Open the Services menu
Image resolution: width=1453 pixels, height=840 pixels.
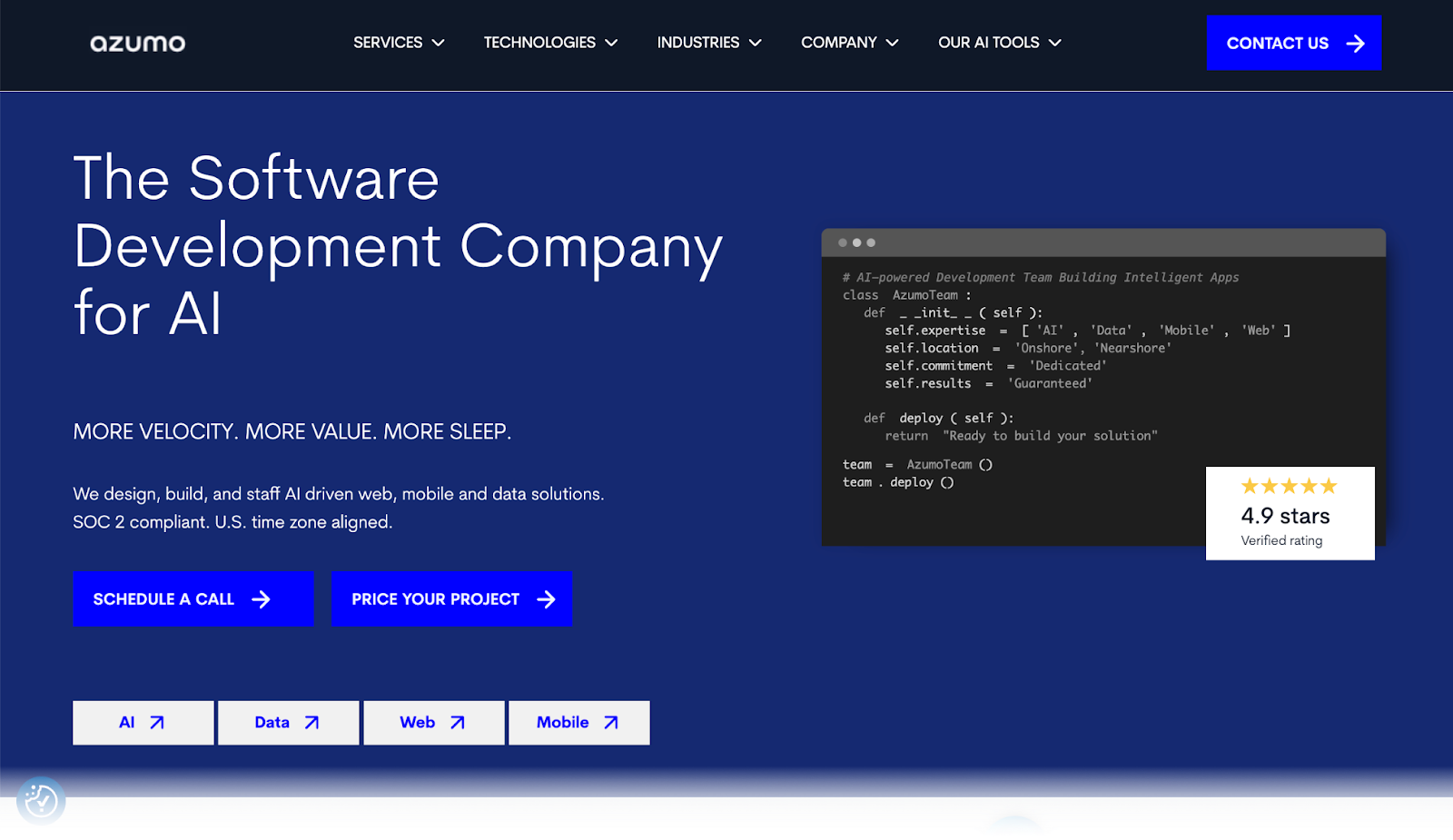(x=399, y=43)
